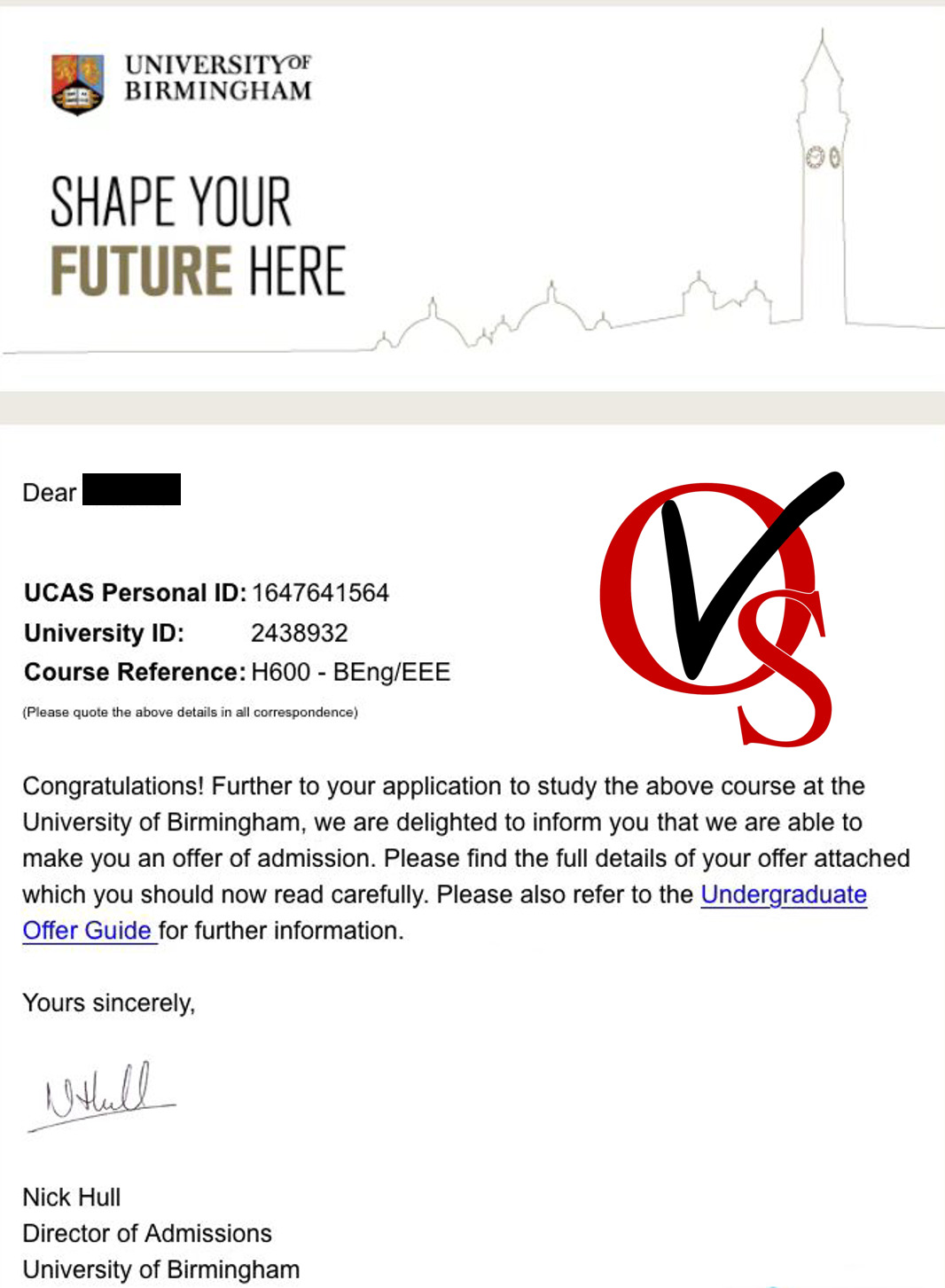Click the University of Birmingham crest logo

pyautogui.click(x=77, y=84)
